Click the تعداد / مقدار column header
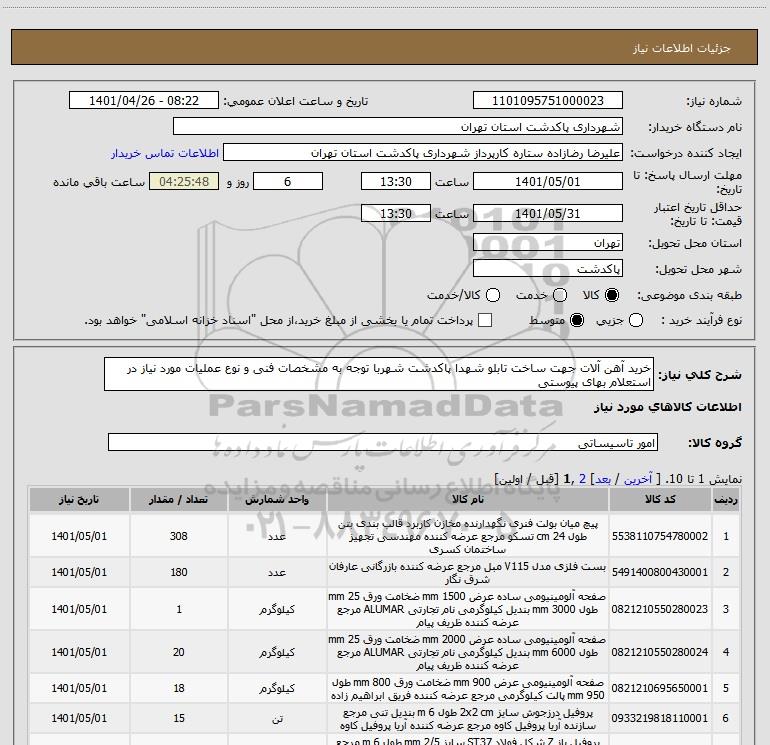This screenshot has height=745, width=770. (x=179, y=499)
